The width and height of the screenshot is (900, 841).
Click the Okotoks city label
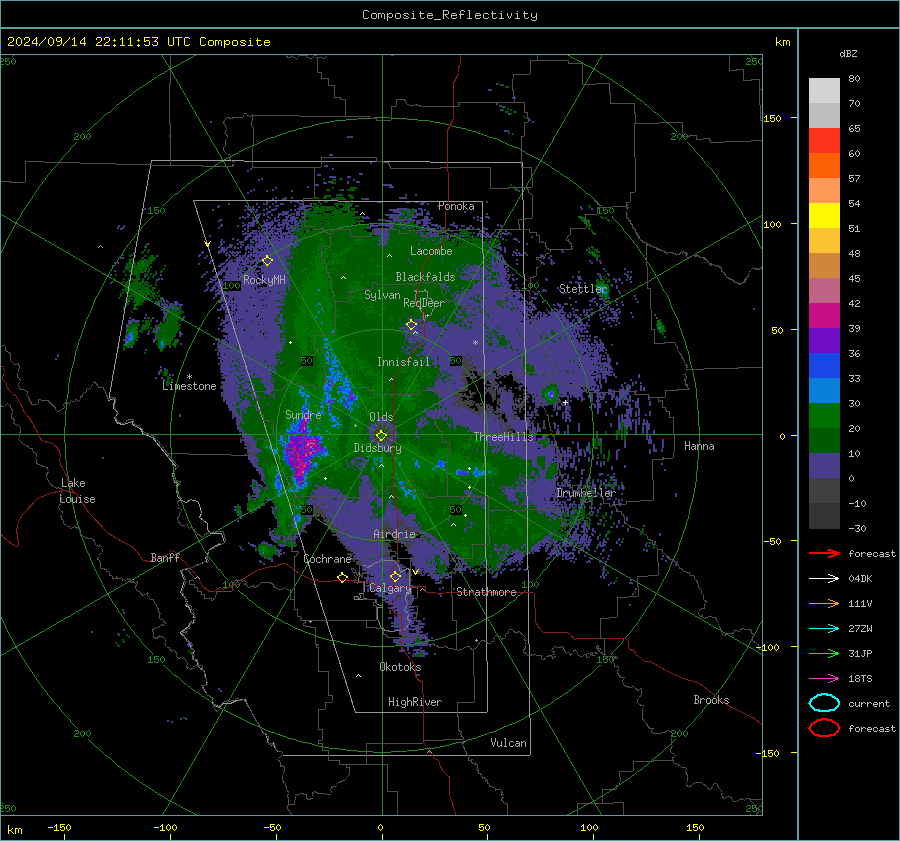[400, 667]
